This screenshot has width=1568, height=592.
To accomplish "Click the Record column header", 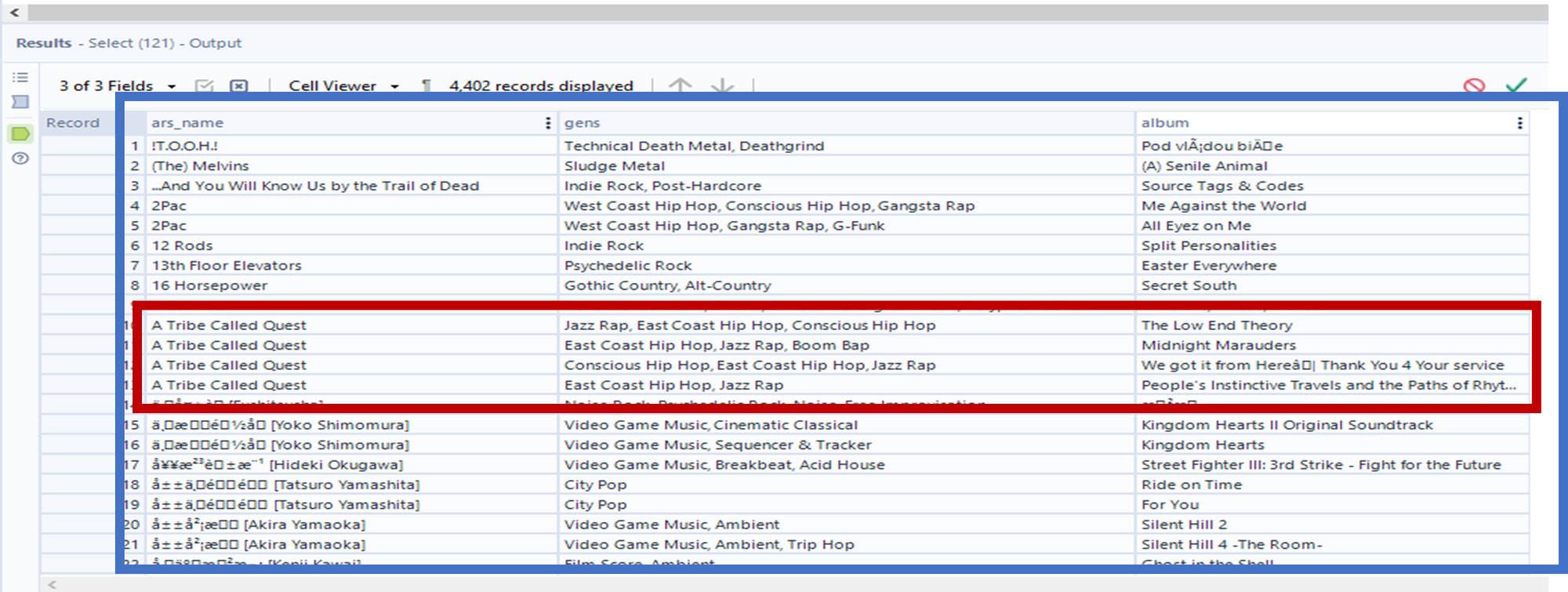I will click(73, 123).
